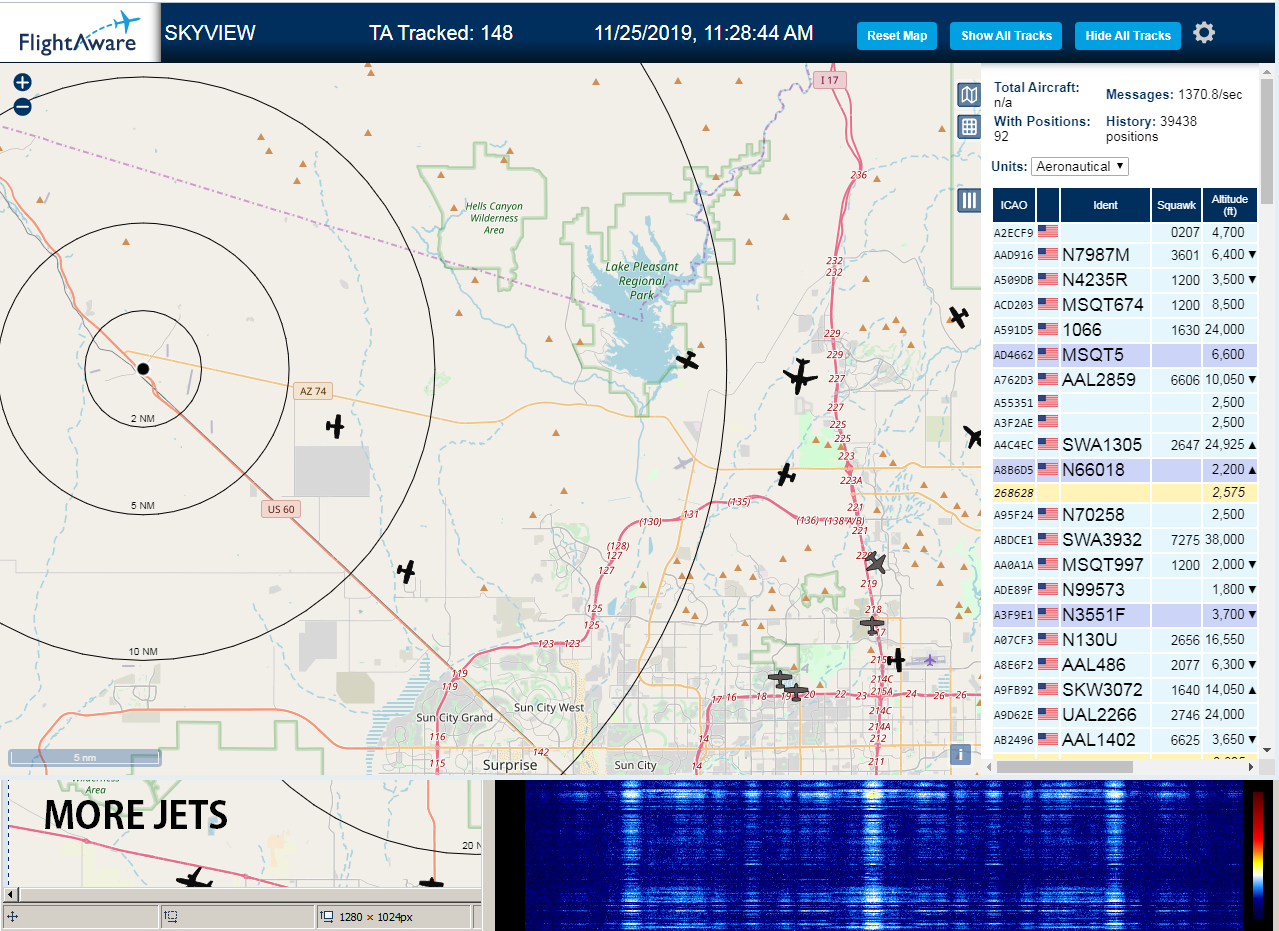Select the gray aircraft near exit 219
Image resolution: width=1279 pixels, height=931 pixels.
pyautogui.click(x=875, y=562)
